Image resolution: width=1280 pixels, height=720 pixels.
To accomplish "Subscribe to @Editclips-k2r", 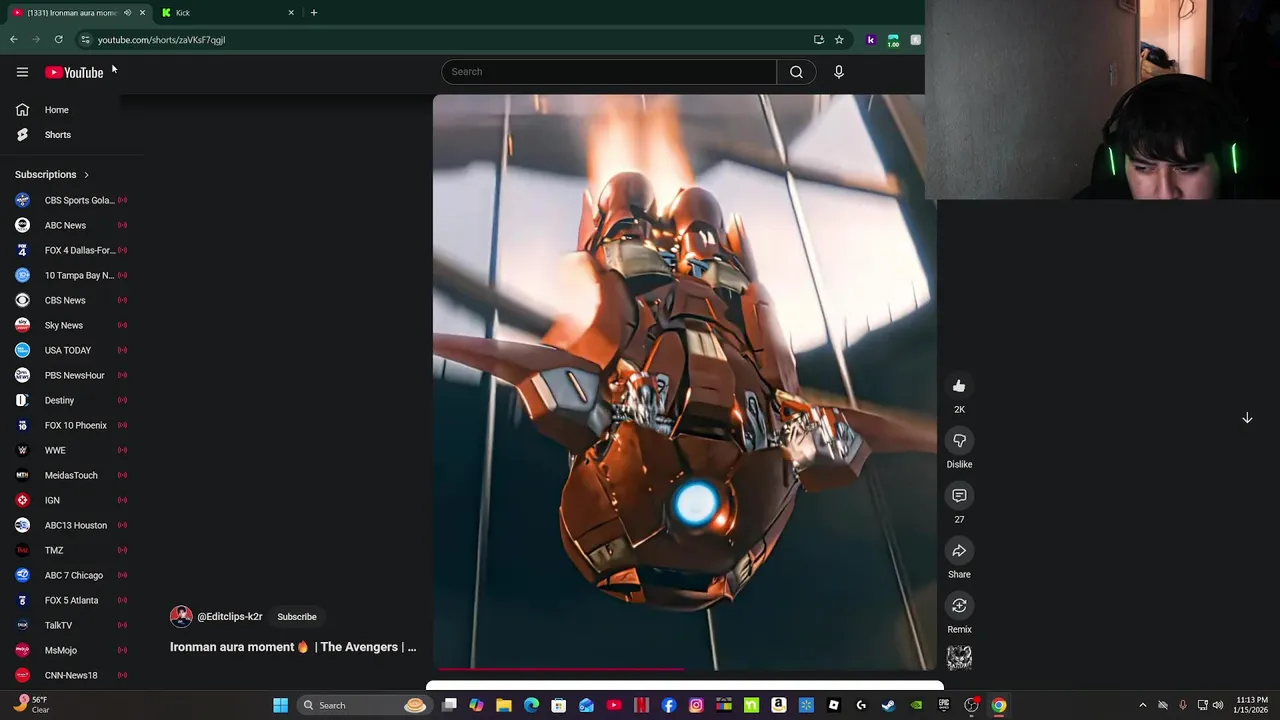I will [297, 617].
